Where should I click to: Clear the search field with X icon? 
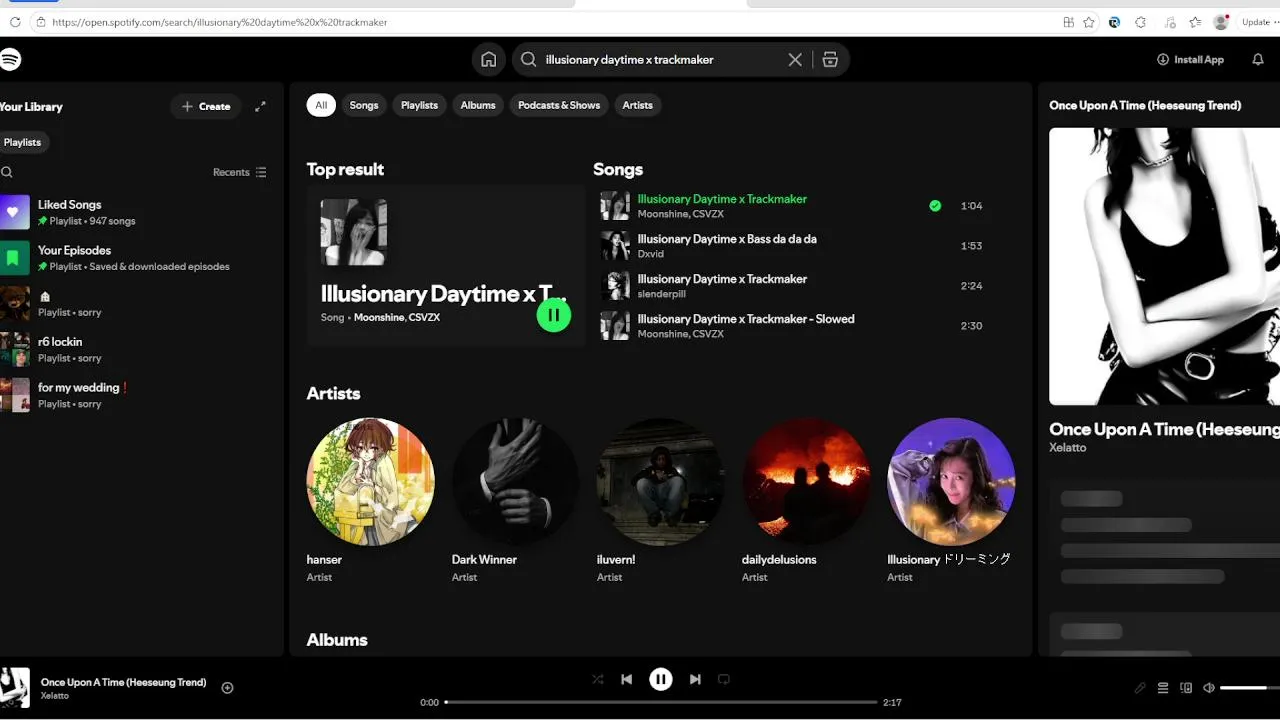pyautogui.click(x=795, y=60)
